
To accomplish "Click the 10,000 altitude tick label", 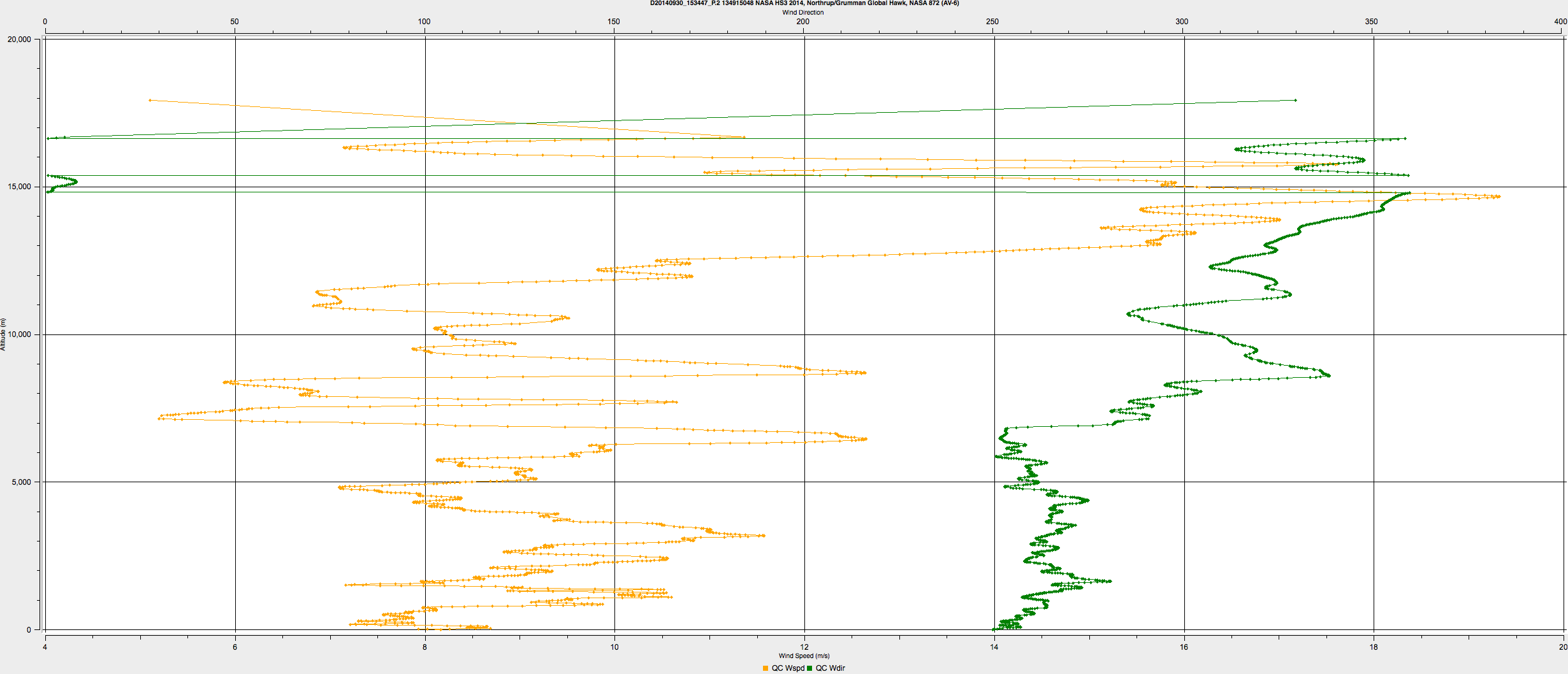I will click(x=19, y=334).
